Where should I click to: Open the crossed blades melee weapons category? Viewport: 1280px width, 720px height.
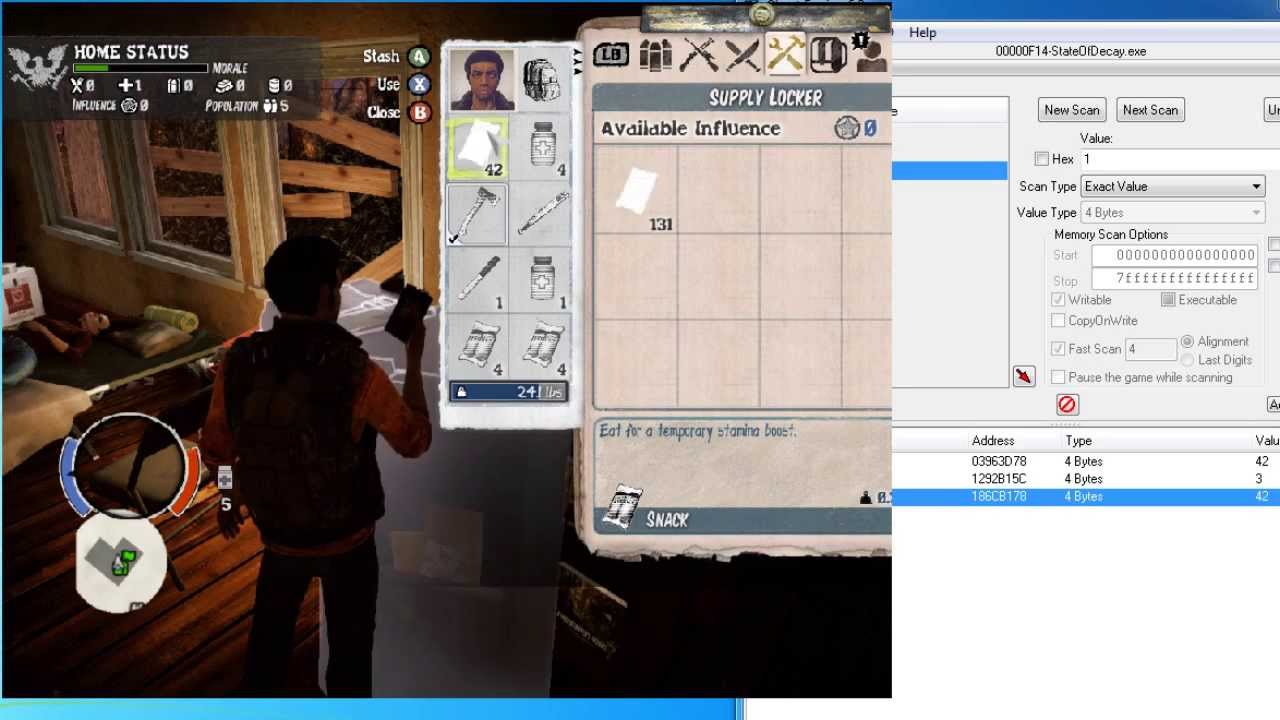pos(741,54)
